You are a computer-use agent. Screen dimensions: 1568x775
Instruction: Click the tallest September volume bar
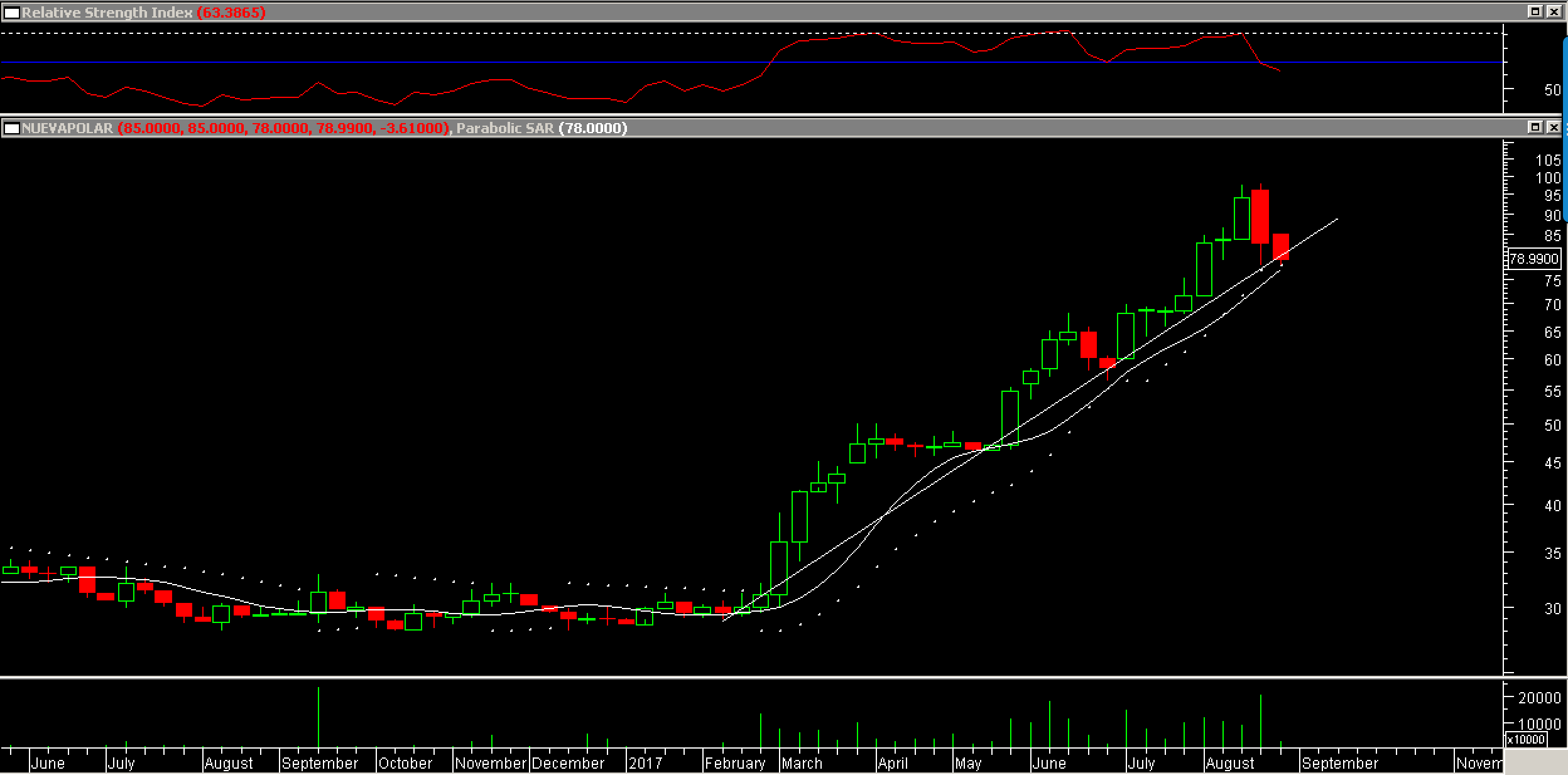(x=318, y=717)
